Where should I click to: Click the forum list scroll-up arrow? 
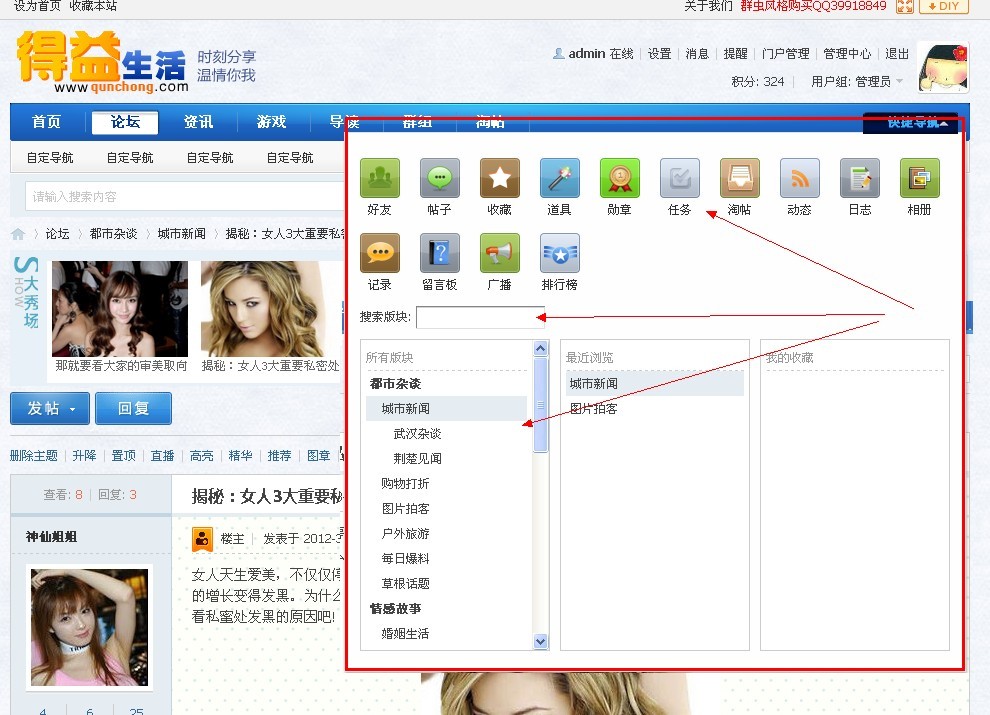click(x=540, y=348)
